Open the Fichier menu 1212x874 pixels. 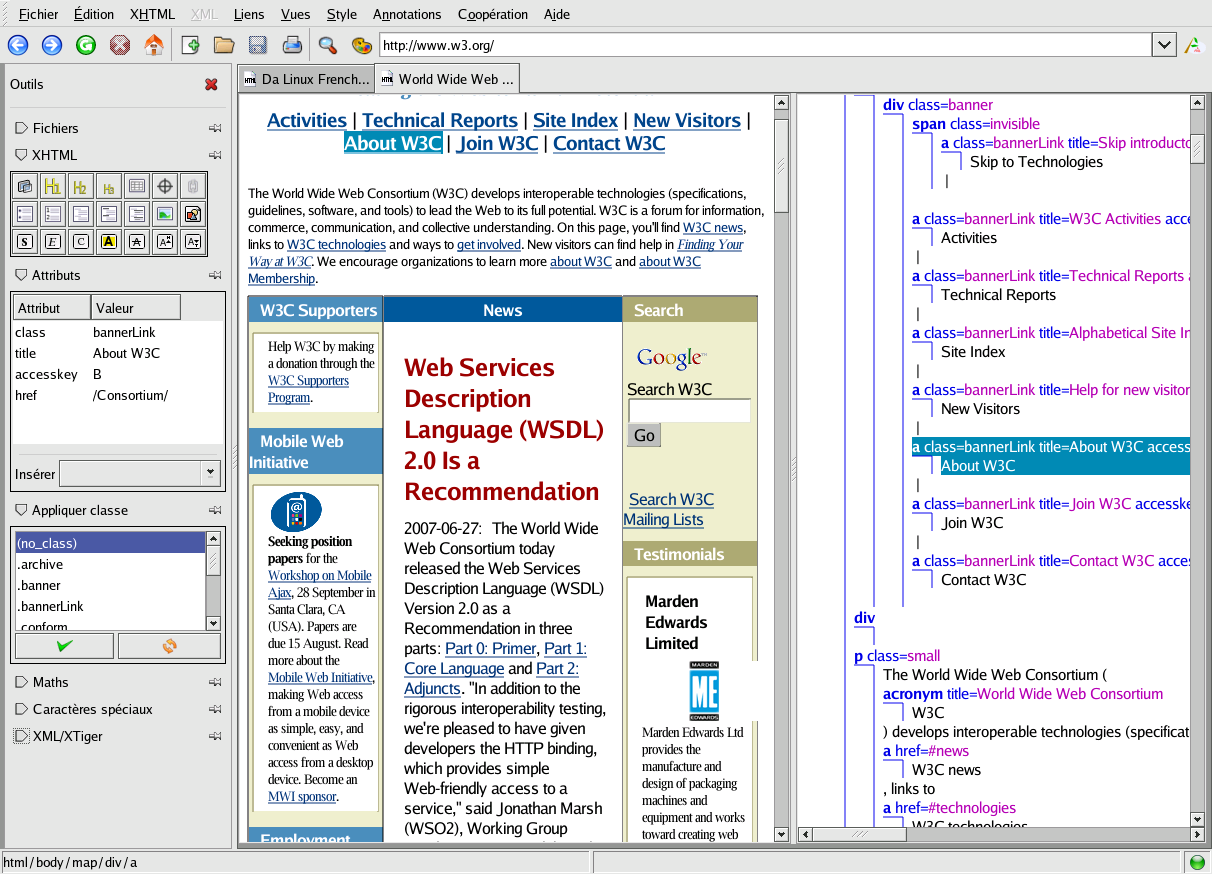pyautogui.click(x=38, y=14)
